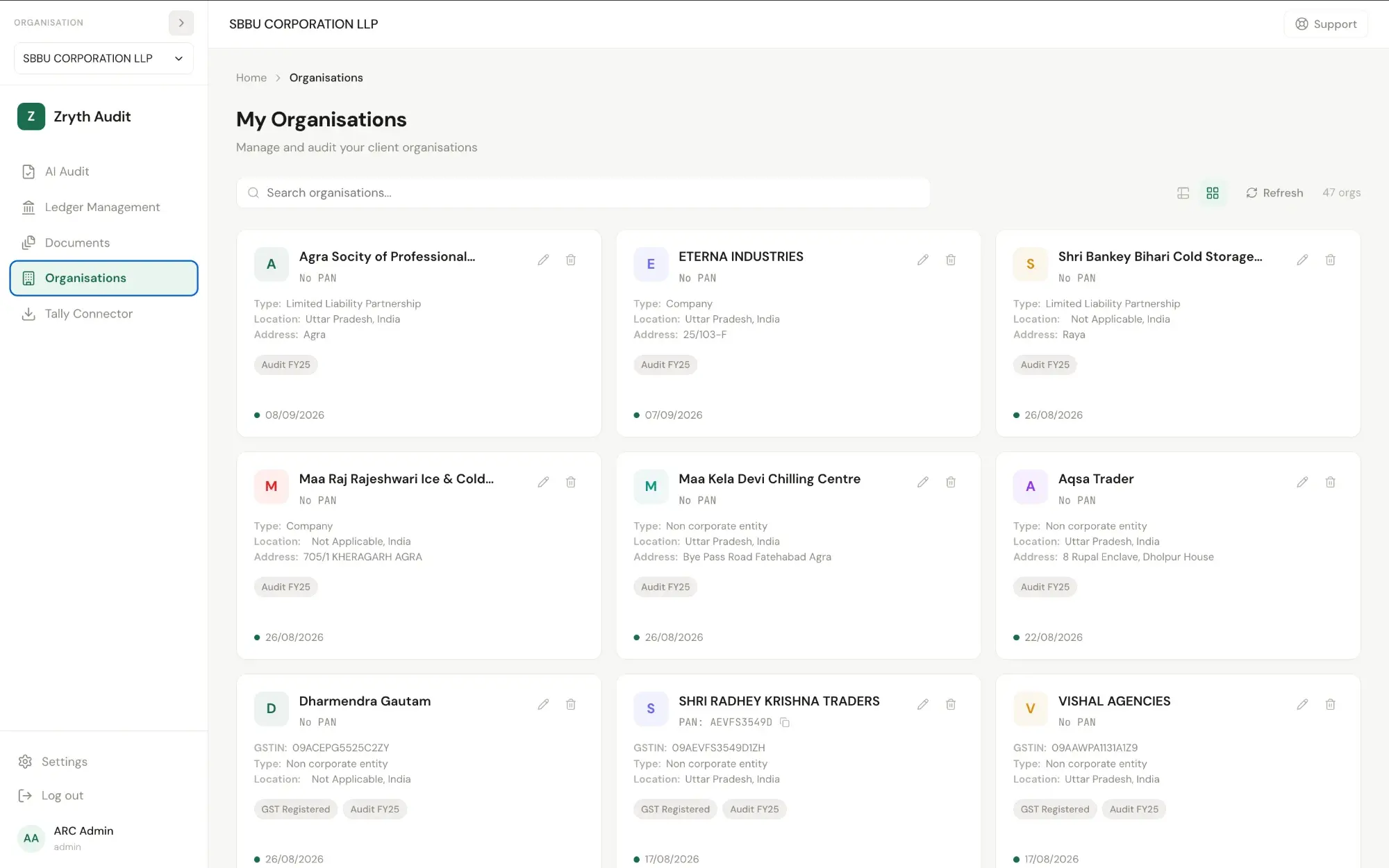Switch to list view layout
1389x868 pixels.
pos(1183,193)
